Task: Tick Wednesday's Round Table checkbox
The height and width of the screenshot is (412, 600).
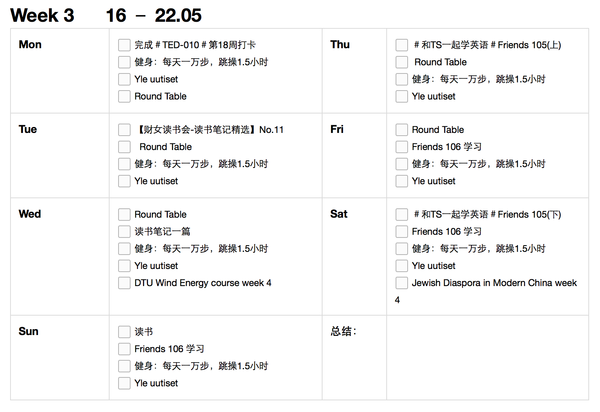Action: pos(124,214)
